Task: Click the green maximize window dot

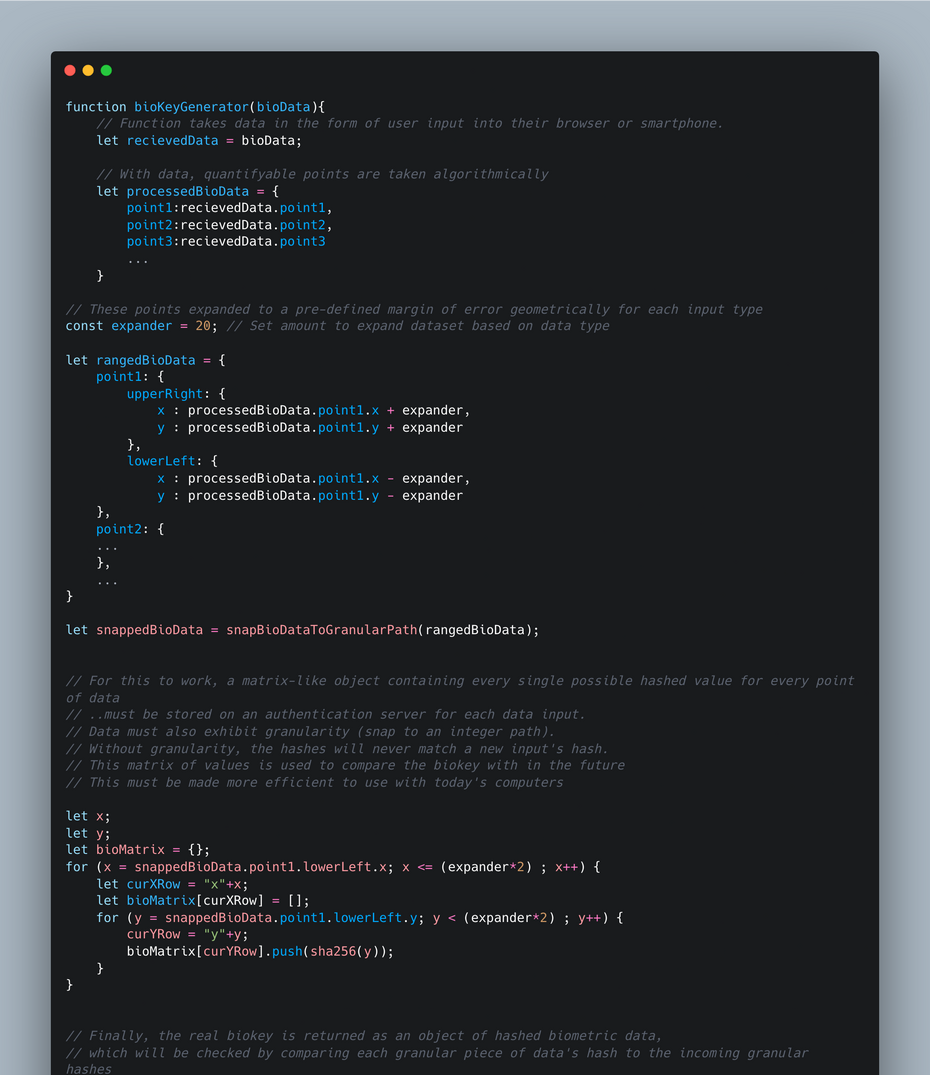Action: point(106,71)
